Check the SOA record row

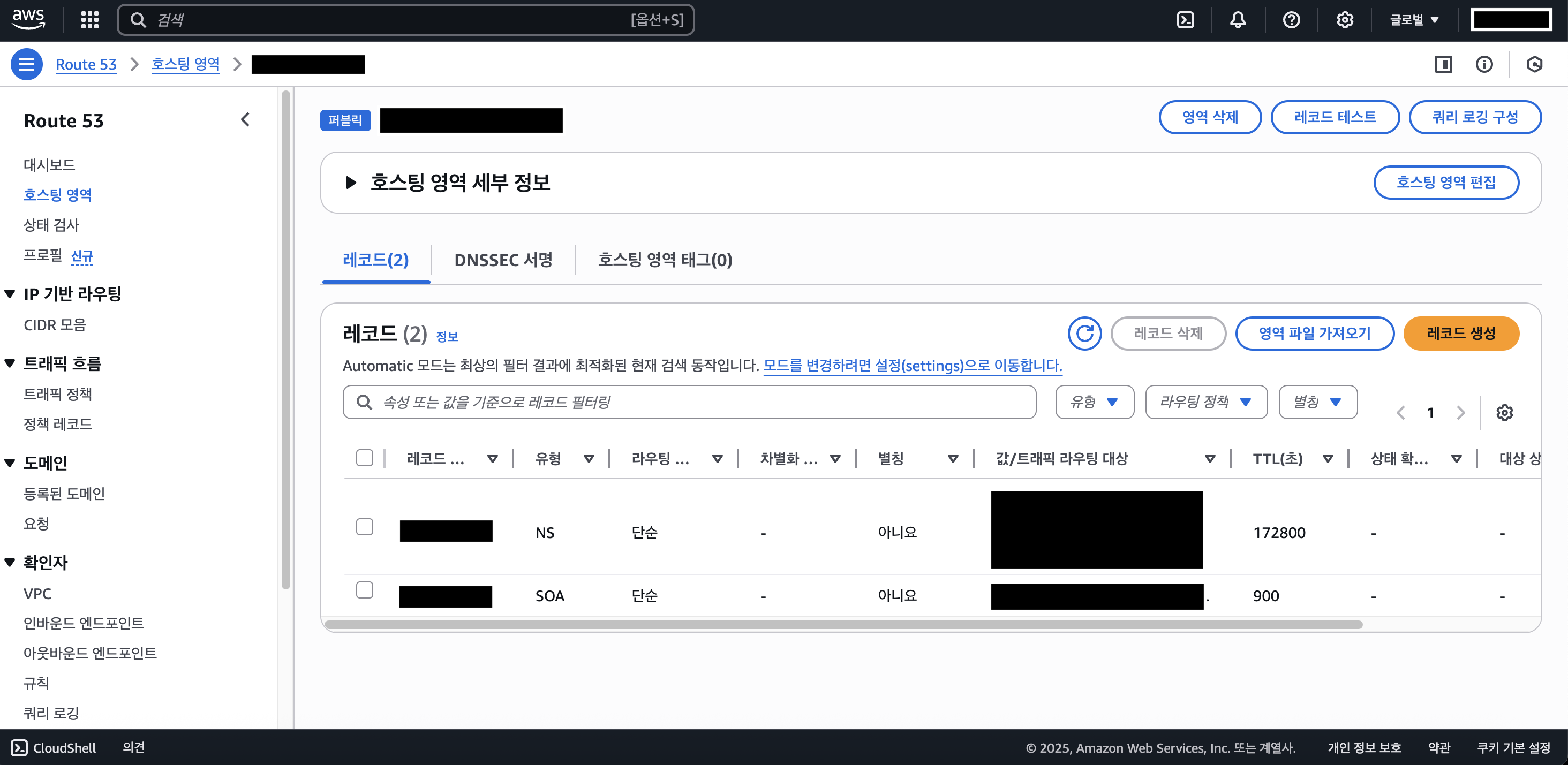point(365,590)
